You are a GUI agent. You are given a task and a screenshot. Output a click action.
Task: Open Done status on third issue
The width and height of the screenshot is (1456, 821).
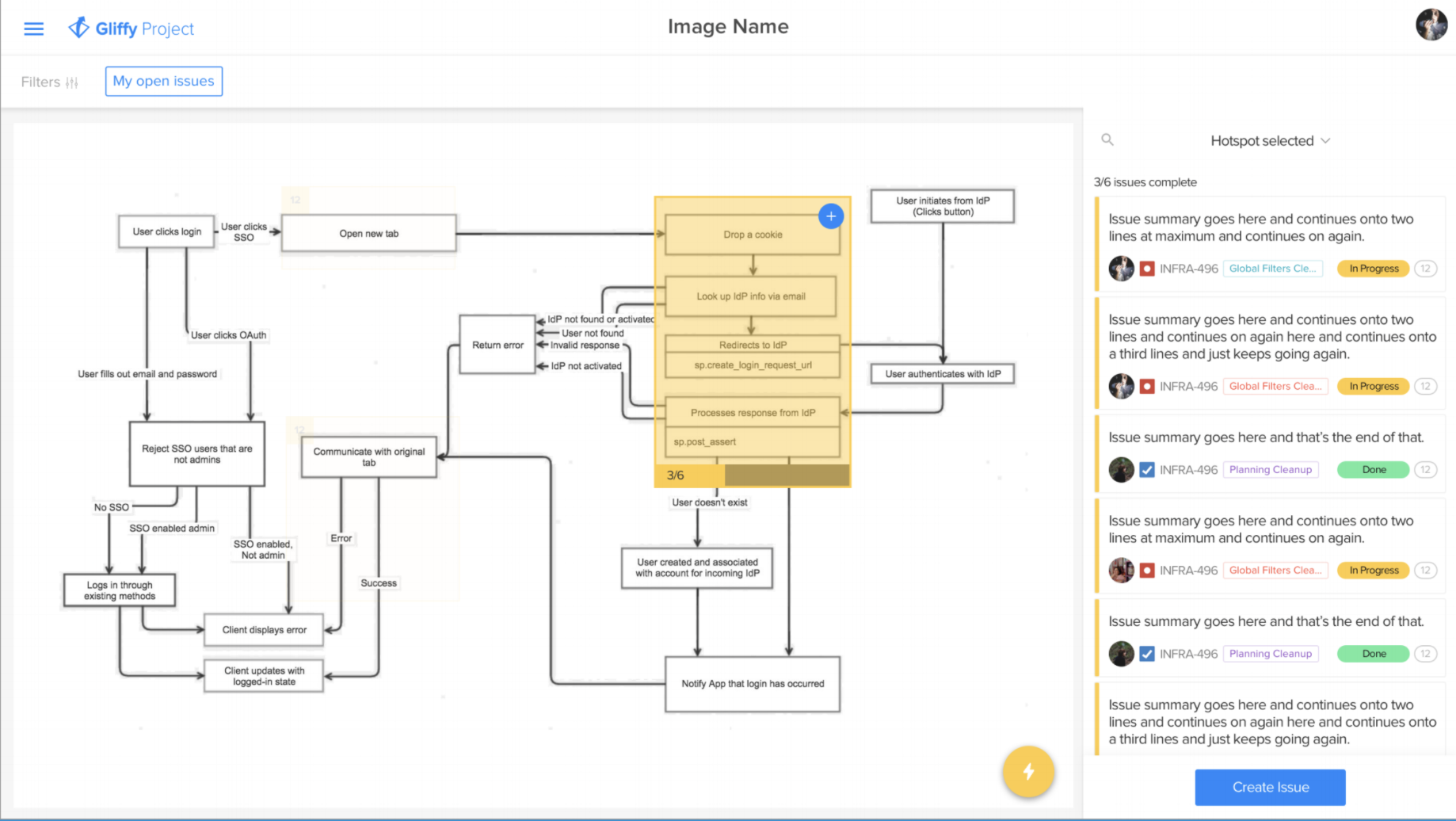pos(1374,469)
